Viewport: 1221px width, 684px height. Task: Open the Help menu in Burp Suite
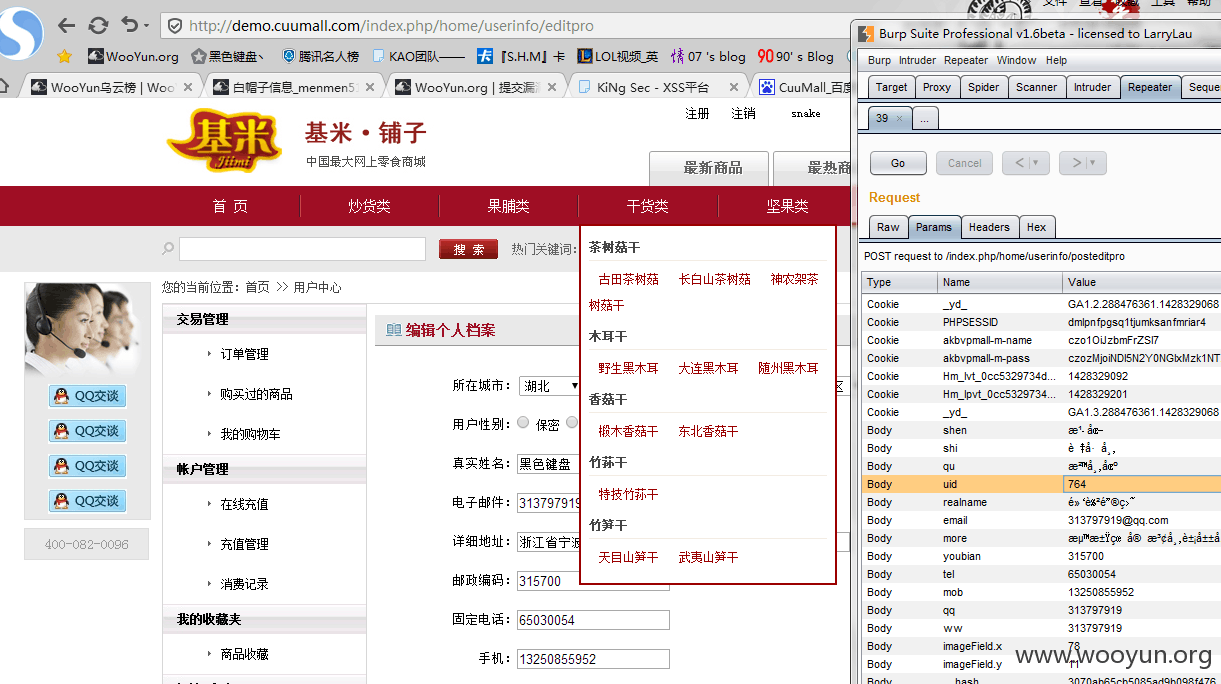(1057, 60)
